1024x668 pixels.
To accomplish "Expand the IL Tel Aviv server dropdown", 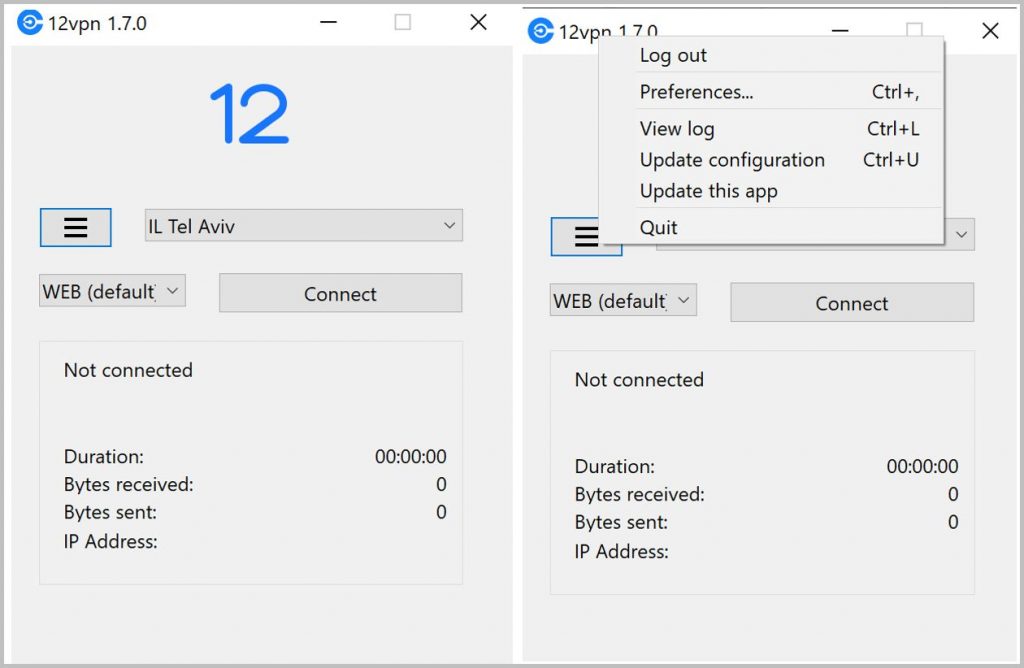I will pyautogui.click(x=302, y=225).
